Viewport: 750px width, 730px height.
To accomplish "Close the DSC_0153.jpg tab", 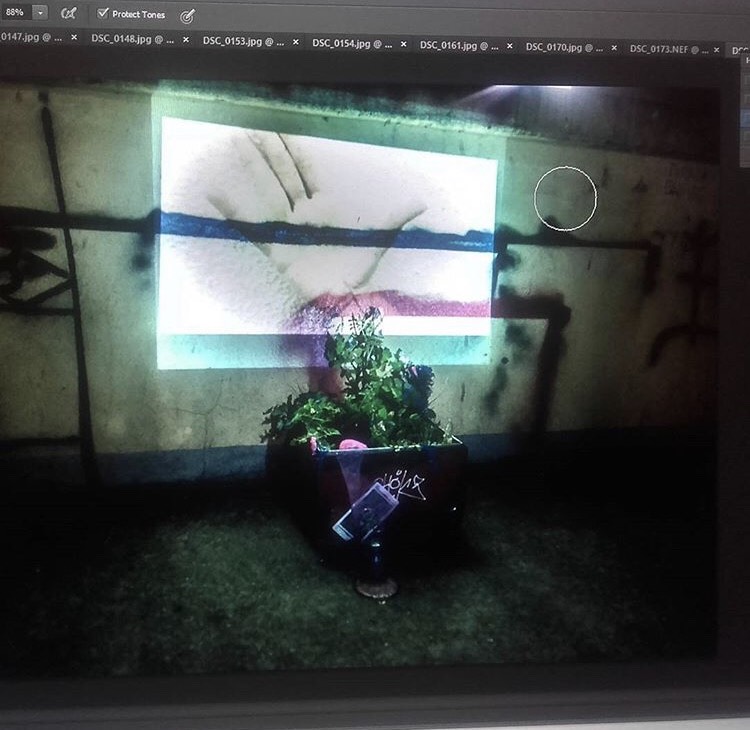I will pyautogui.click(x=294, y=43).
